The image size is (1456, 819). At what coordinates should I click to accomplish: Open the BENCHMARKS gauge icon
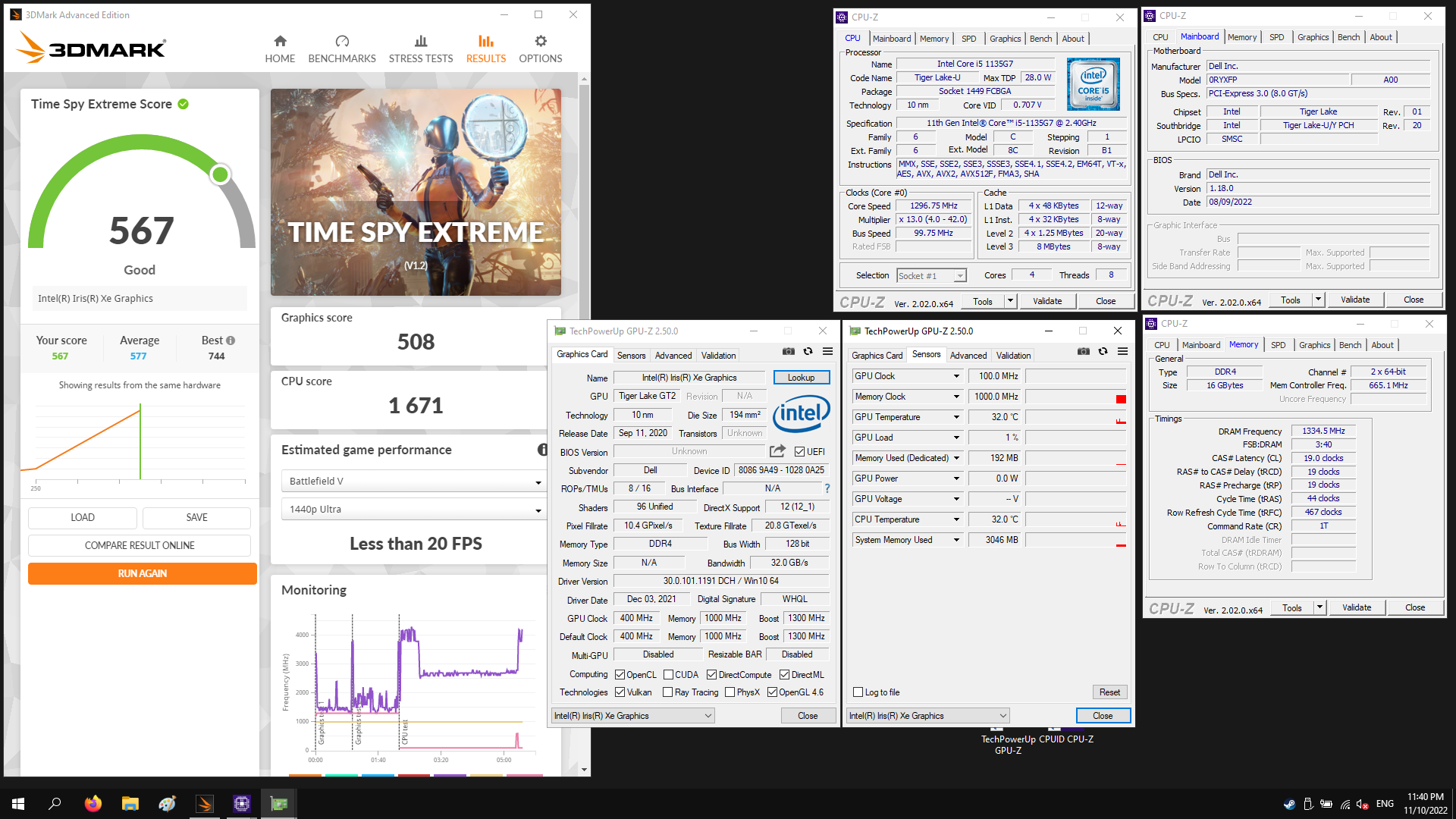(342, 41)
